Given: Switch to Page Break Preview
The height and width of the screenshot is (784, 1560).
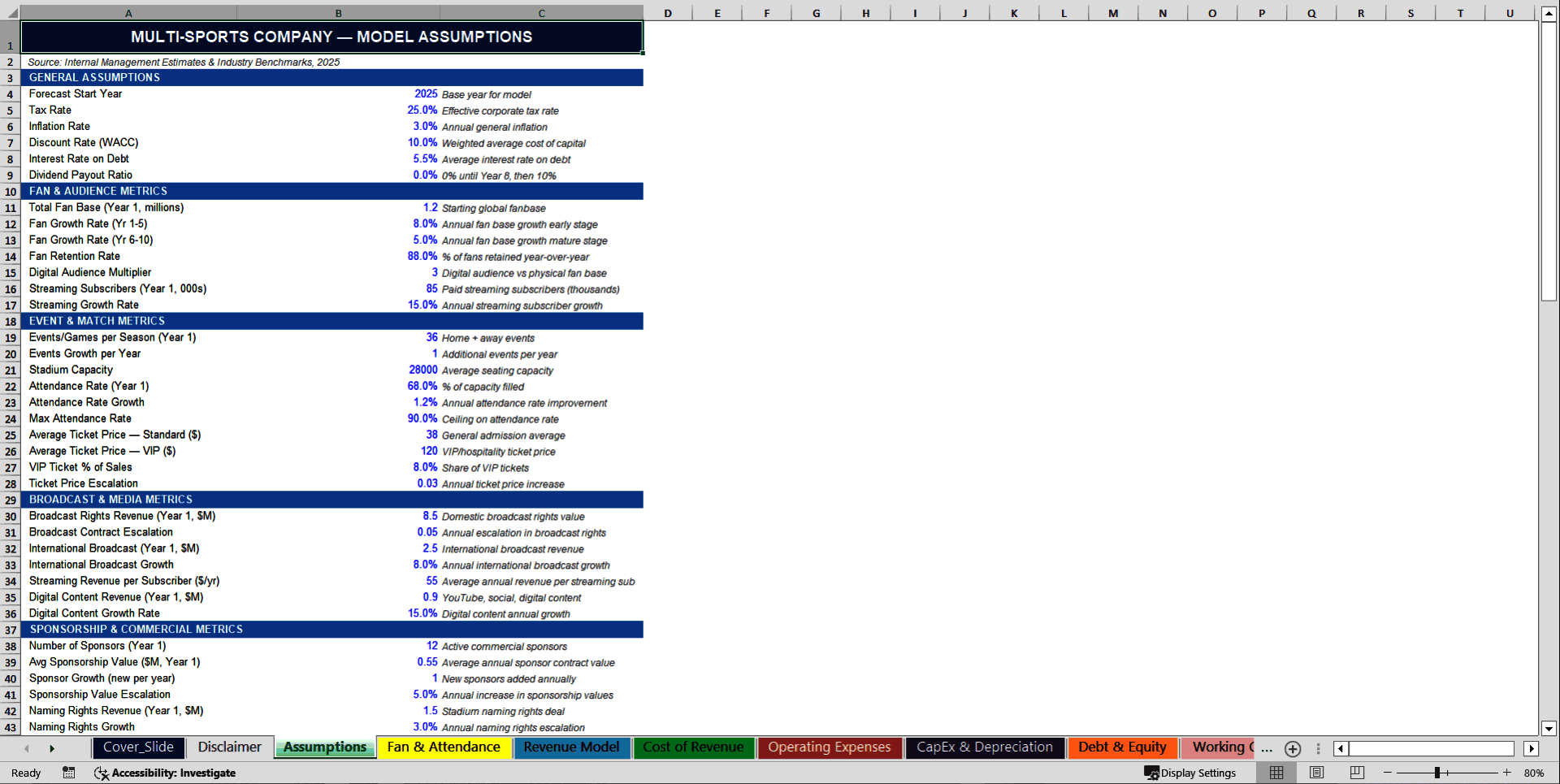Looking at the screenshot, I should point(1354,773).
